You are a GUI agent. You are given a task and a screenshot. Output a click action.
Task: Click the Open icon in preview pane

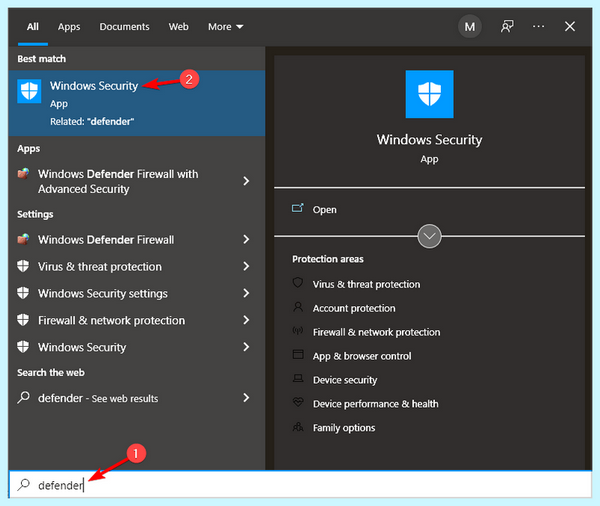tap(298, 208)
